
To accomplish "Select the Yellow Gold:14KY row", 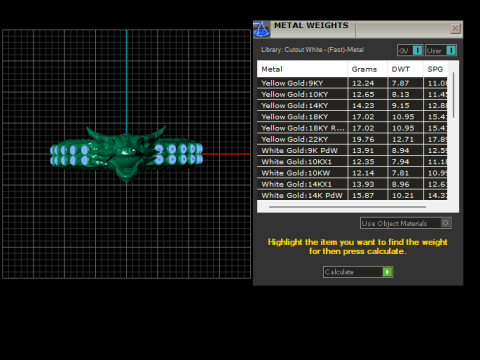I will click(x=352, y=106).
